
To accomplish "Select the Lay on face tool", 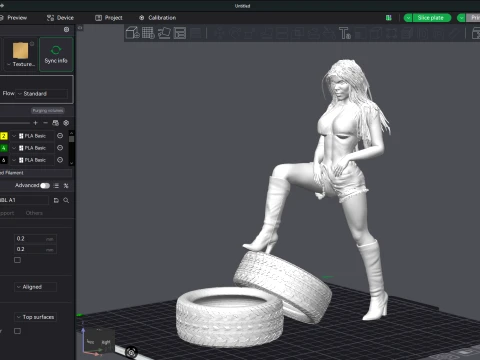I will click(266, 33).
